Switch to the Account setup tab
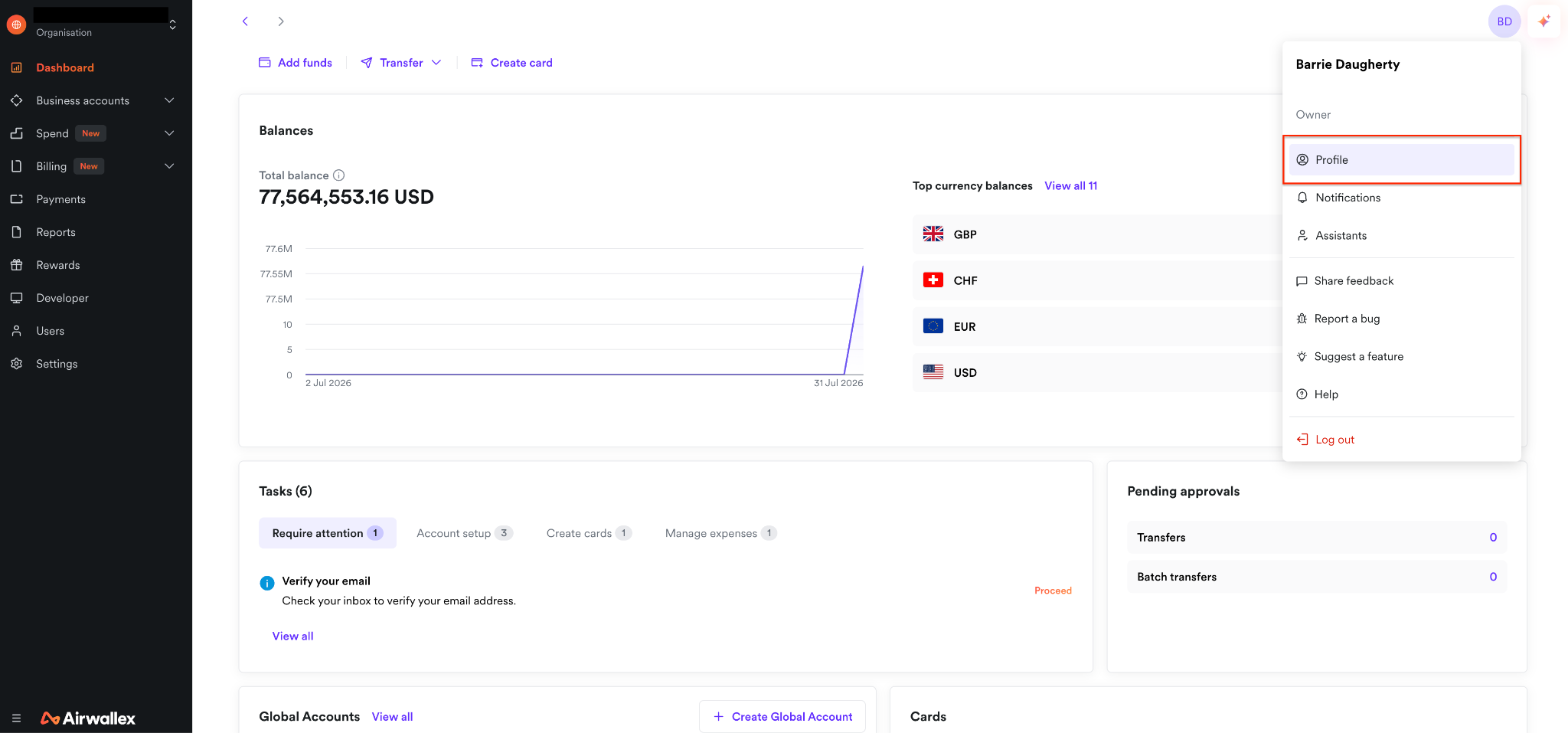The image size is (1568, 733). [x=464, y=533]
